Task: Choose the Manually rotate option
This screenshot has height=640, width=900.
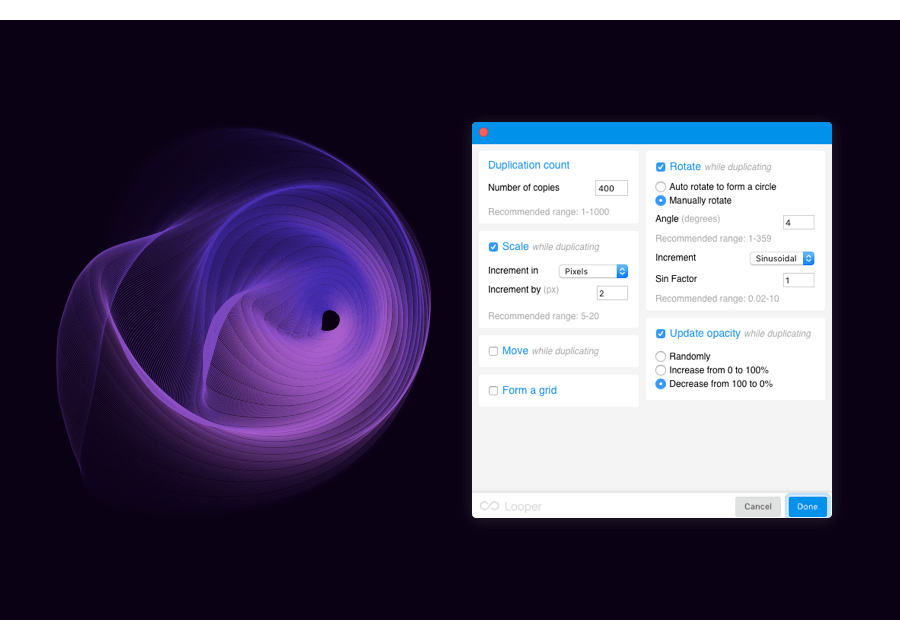Action: 661,201
